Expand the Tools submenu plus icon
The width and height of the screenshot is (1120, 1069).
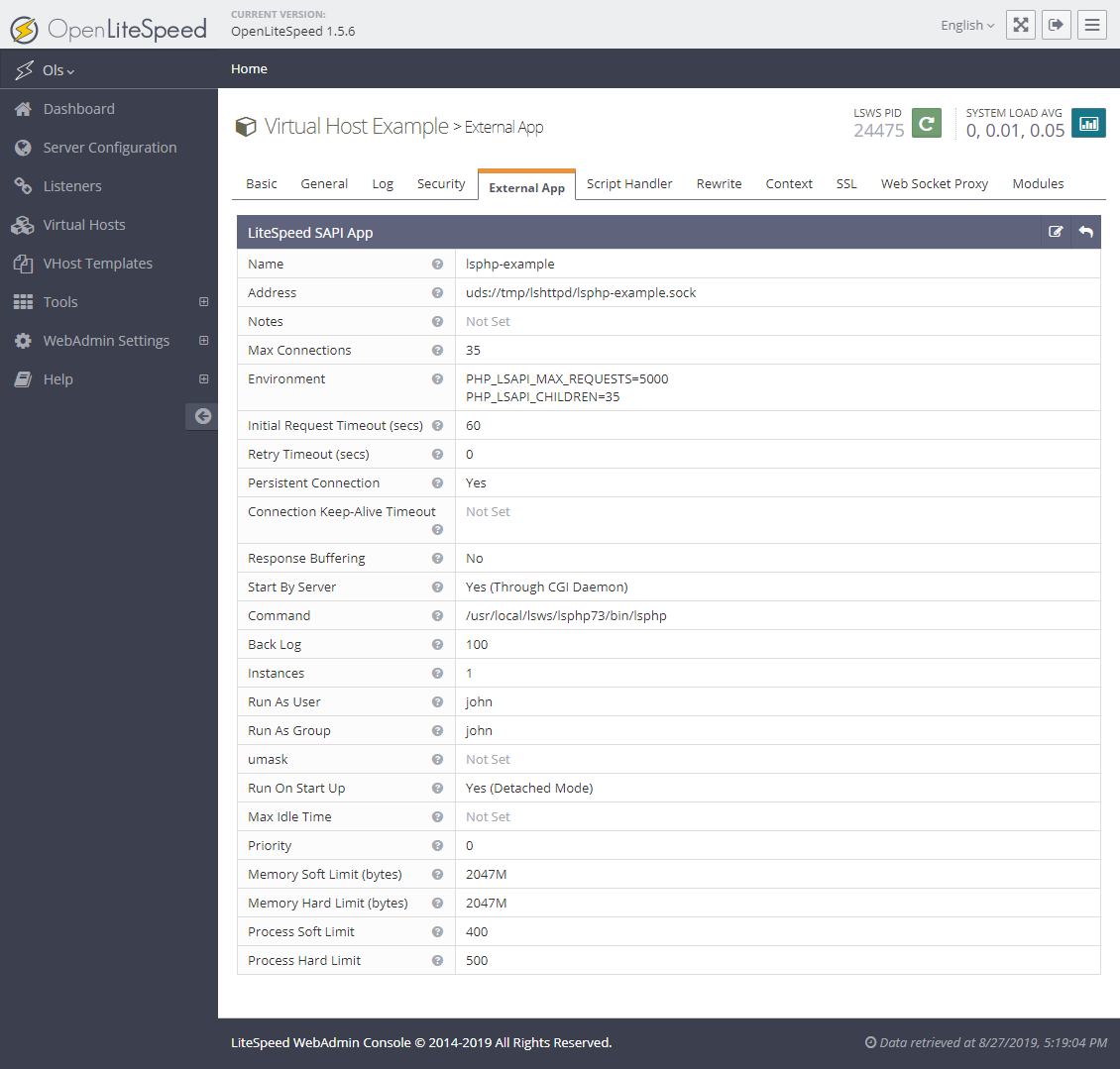pyautogui.click(x=203, y=302)
